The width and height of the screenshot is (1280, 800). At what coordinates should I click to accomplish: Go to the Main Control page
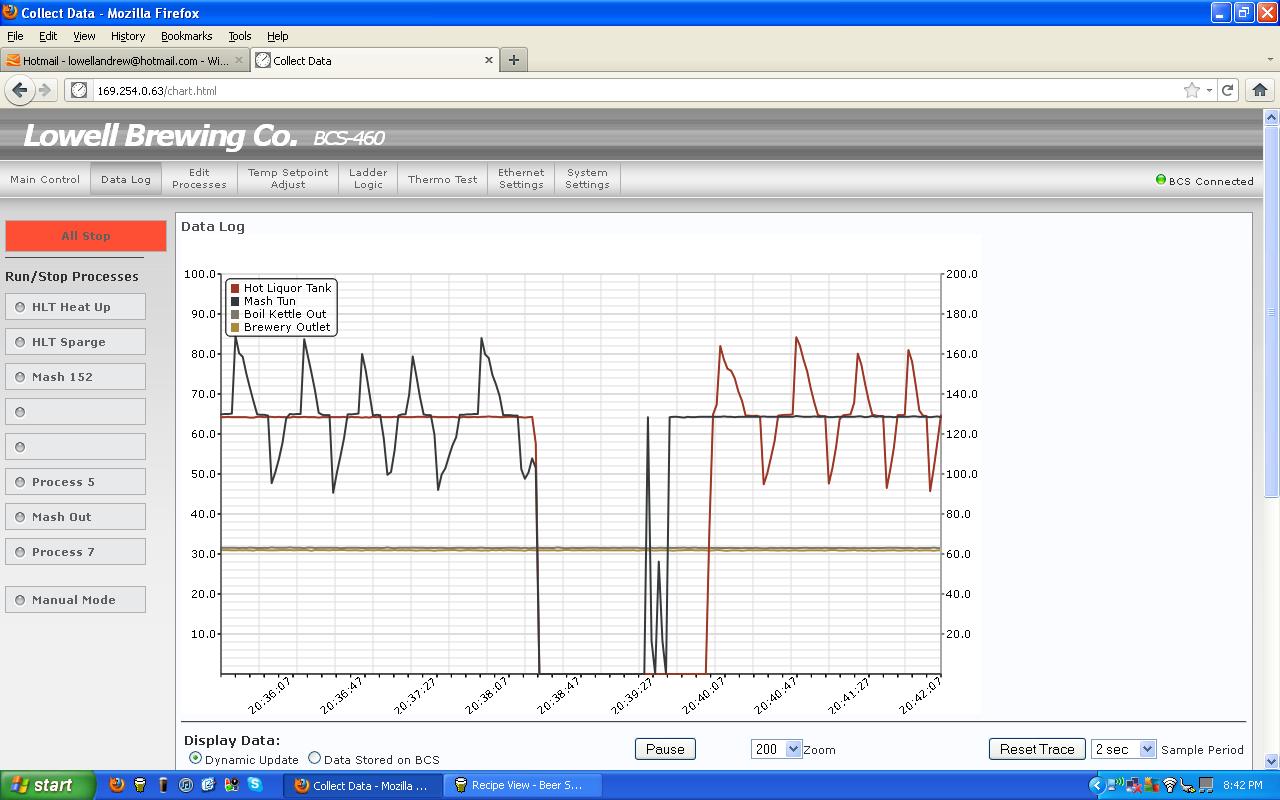pyautogui.click(x=45, y=180)
